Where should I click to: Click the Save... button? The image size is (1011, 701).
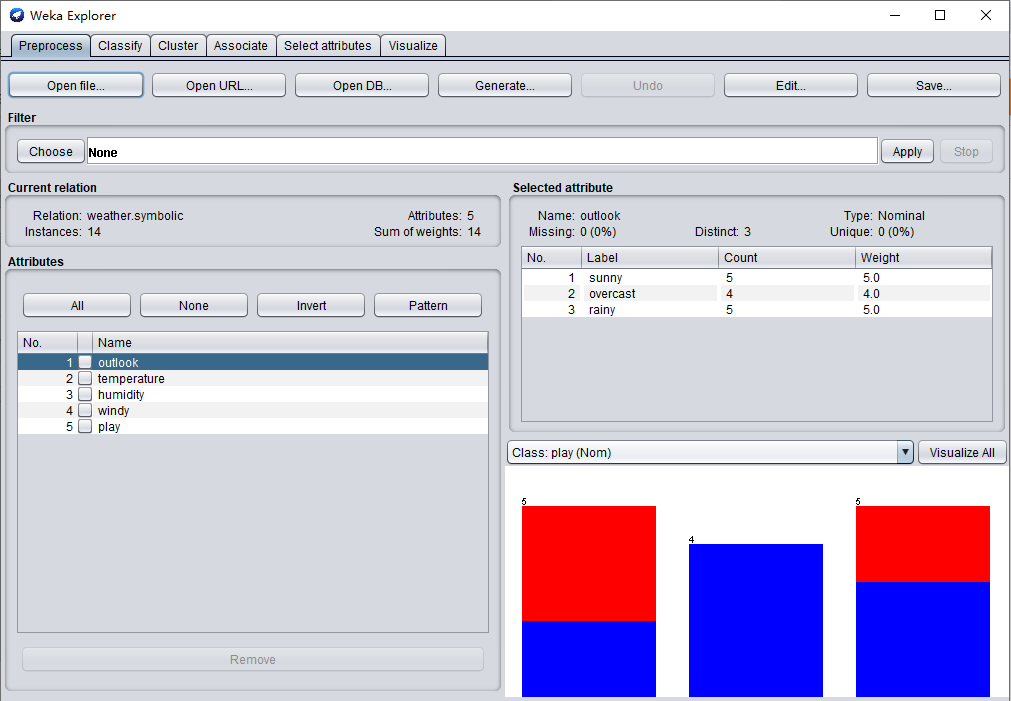pos(934,85)
